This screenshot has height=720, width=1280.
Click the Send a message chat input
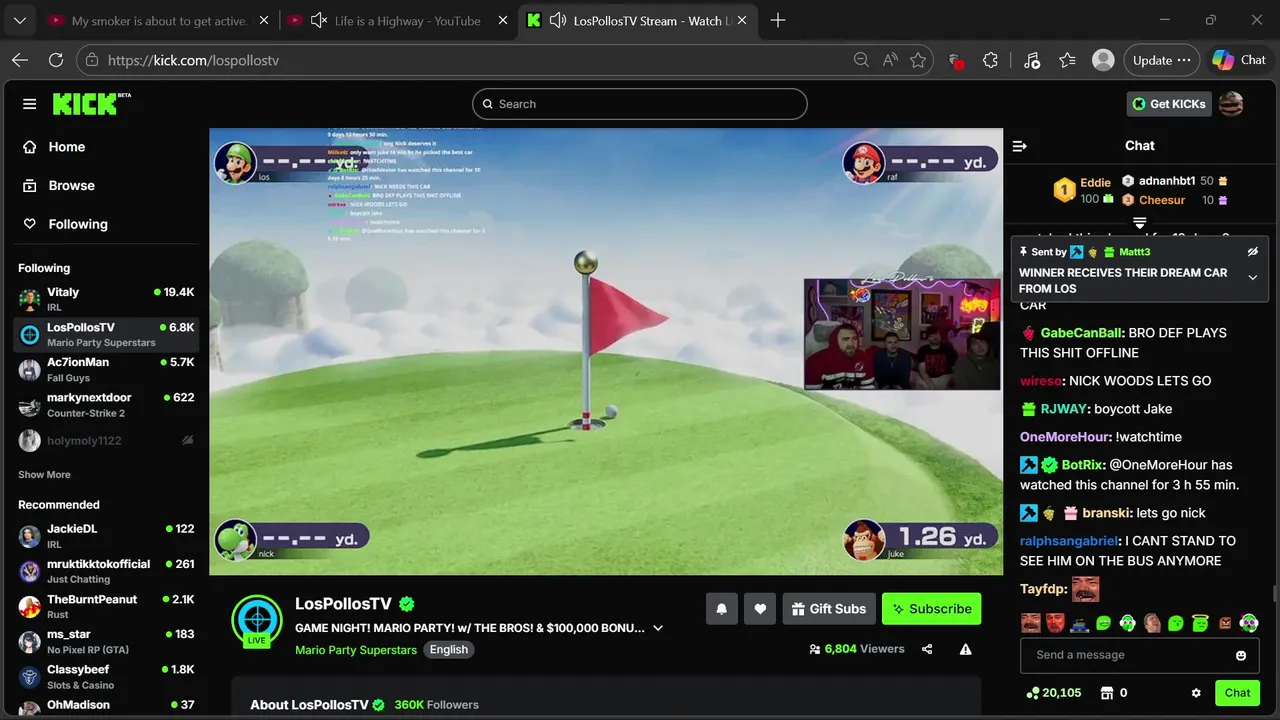tap(1128, 655)
